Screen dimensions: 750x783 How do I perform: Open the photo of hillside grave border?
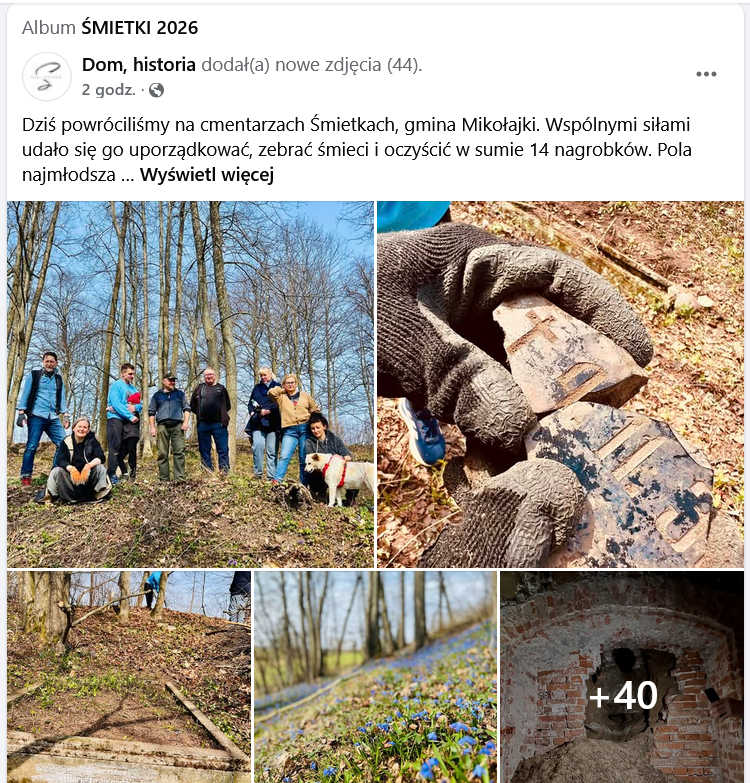(129, 677)
